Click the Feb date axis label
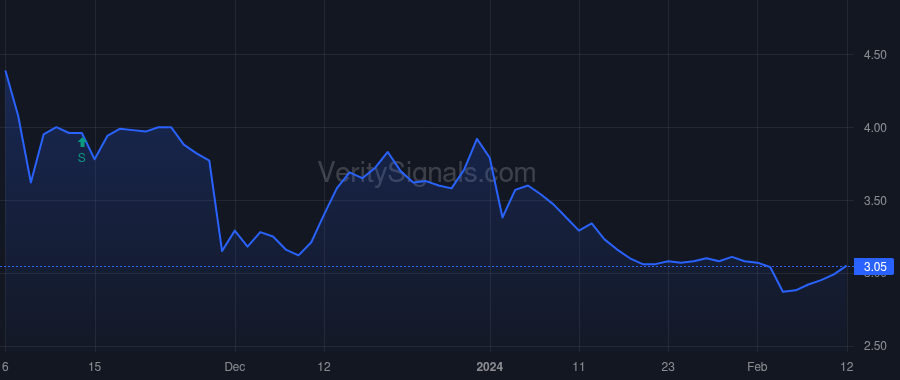900x380 pixels. point(758,367)
